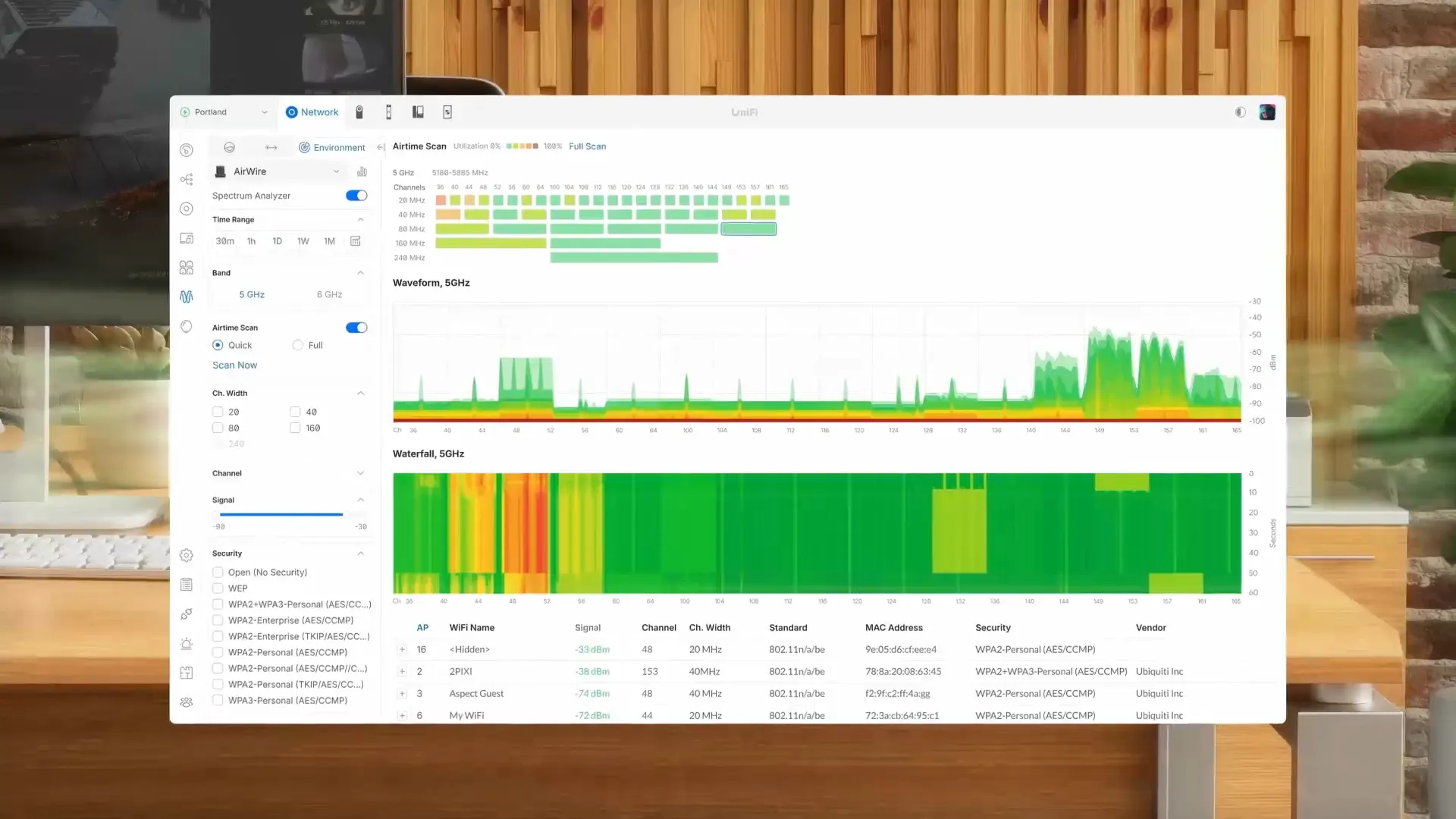Expand the Channel section
The width and height of the screenshot is (1456, 819).
point(360,473)
